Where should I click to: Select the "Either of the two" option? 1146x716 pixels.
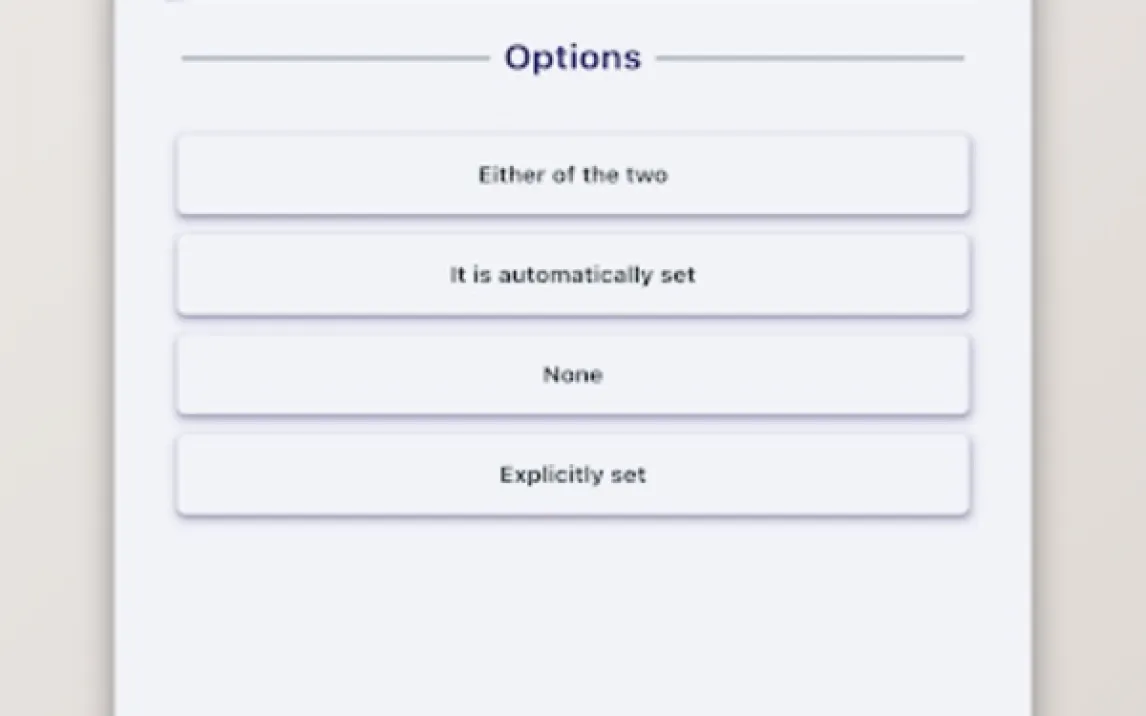click(572, 175)
